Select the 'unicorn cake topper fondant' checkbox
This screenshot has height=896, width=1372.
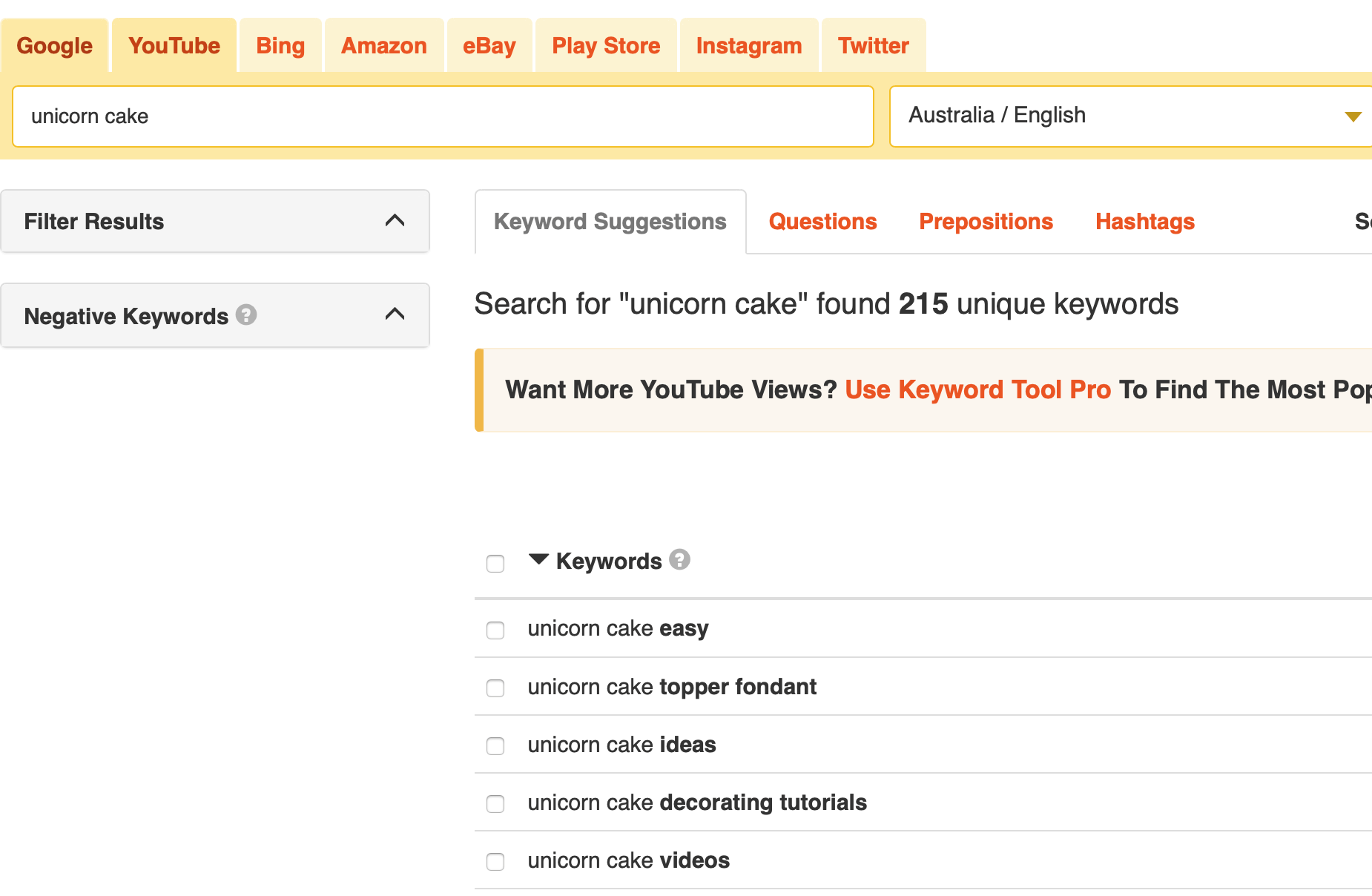coord(495,688)
